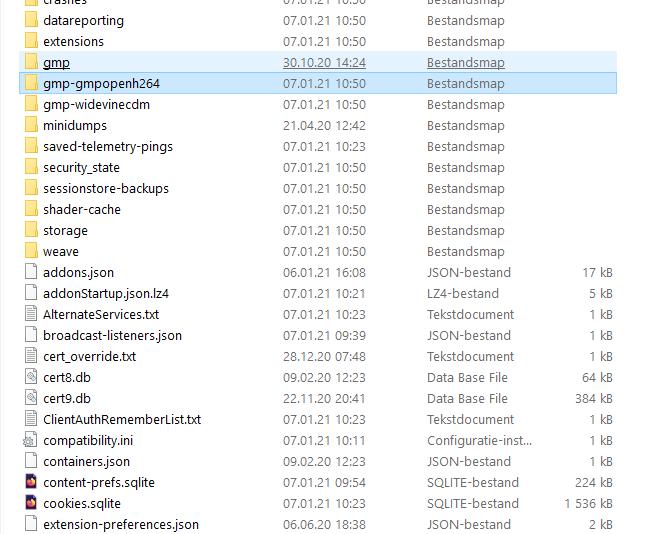This screenshot has width=663, height=534.
Task: Click the compatibility.ini gear icon
Action: pyautogui.click(x=30, y=440)
